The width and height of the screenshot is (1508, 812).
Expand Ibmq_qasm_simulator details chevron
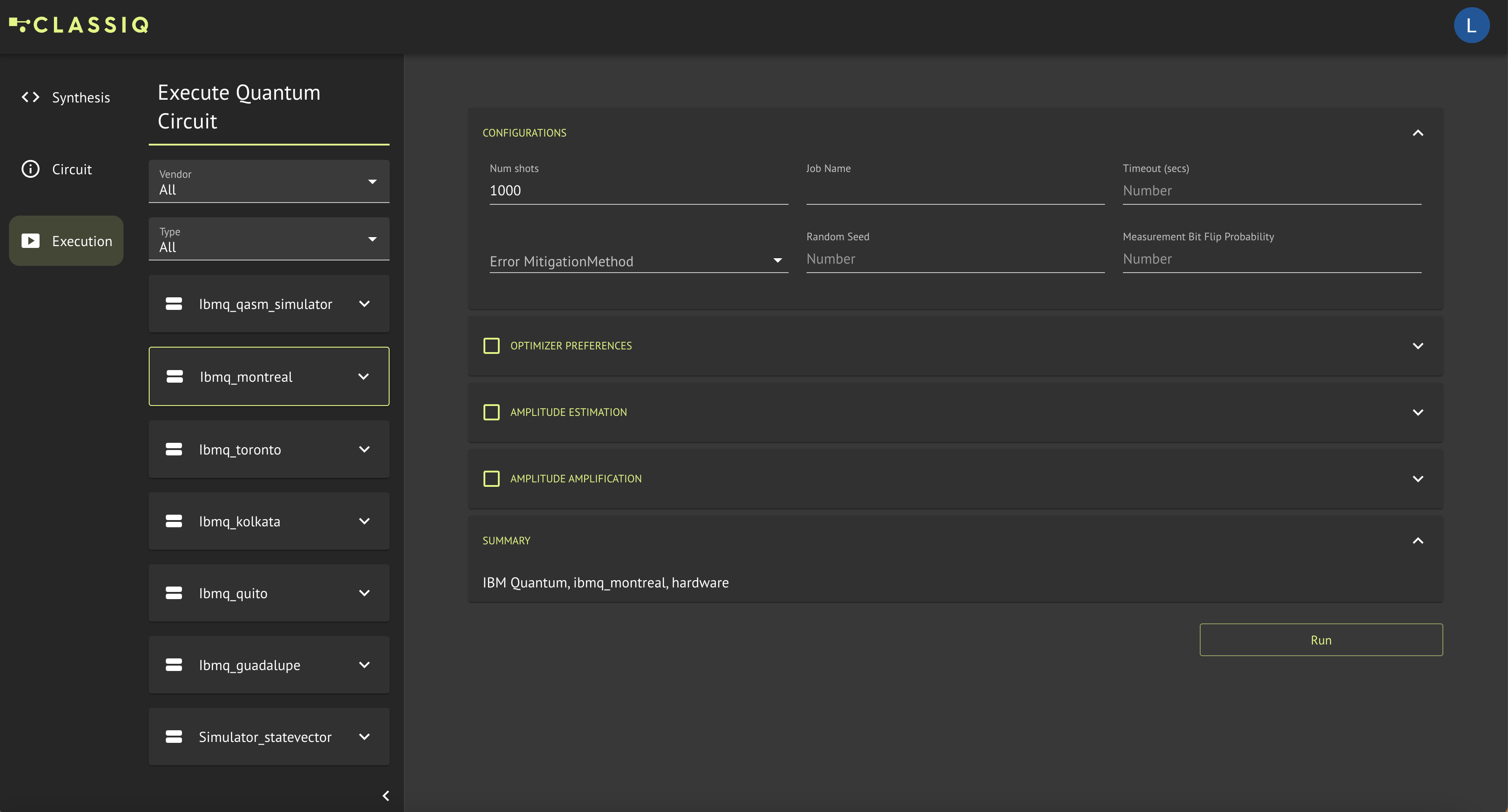click(364, 304)
